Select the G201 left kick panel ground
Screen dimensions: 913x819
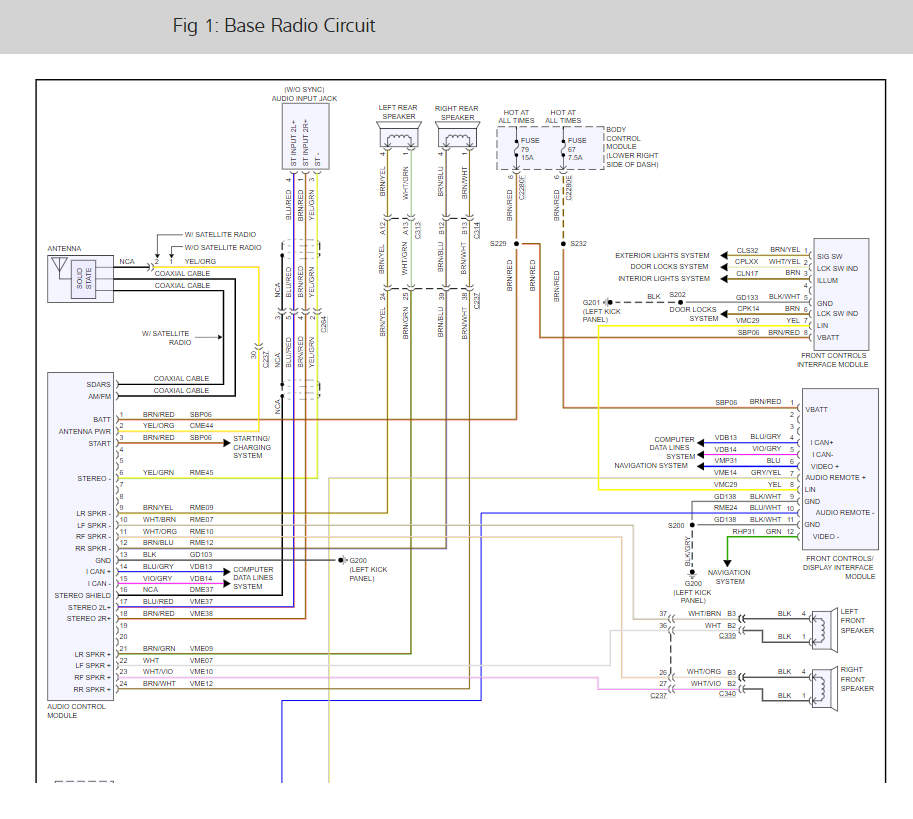[607, 302]
